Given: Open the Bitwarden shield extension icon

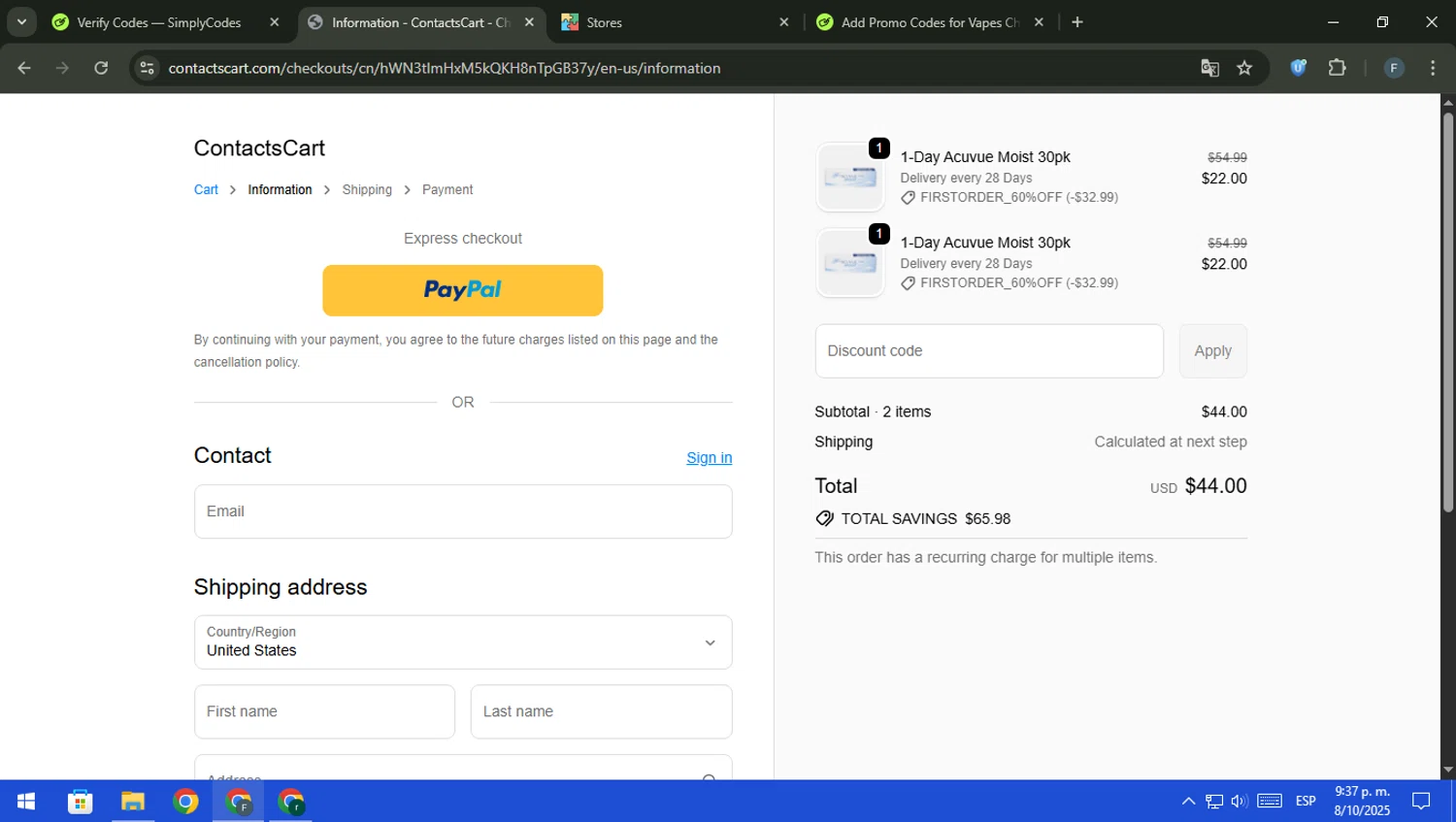Looking at the screenshot, I should (1299, 68).
